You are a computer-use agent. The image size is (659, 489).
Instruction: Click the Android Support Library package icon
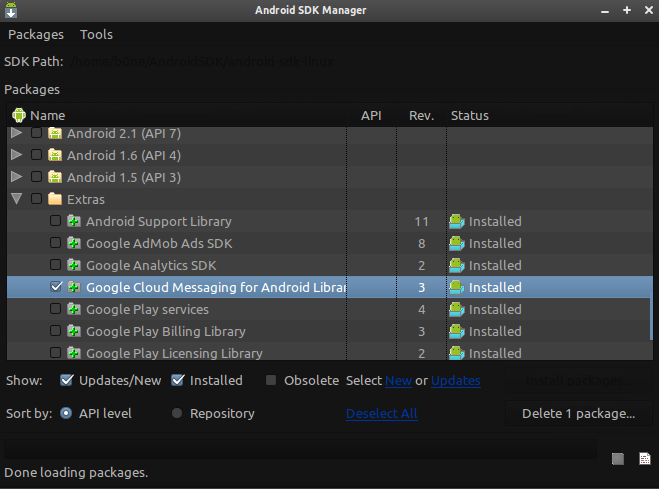tap(74, 221)
